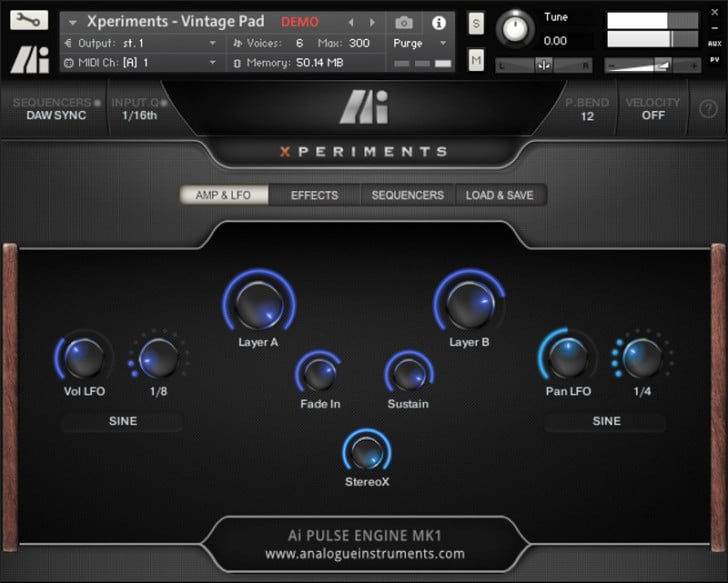Click the Max voices 300 value
This screenshot has width=728, height=583.
[359, 43]
